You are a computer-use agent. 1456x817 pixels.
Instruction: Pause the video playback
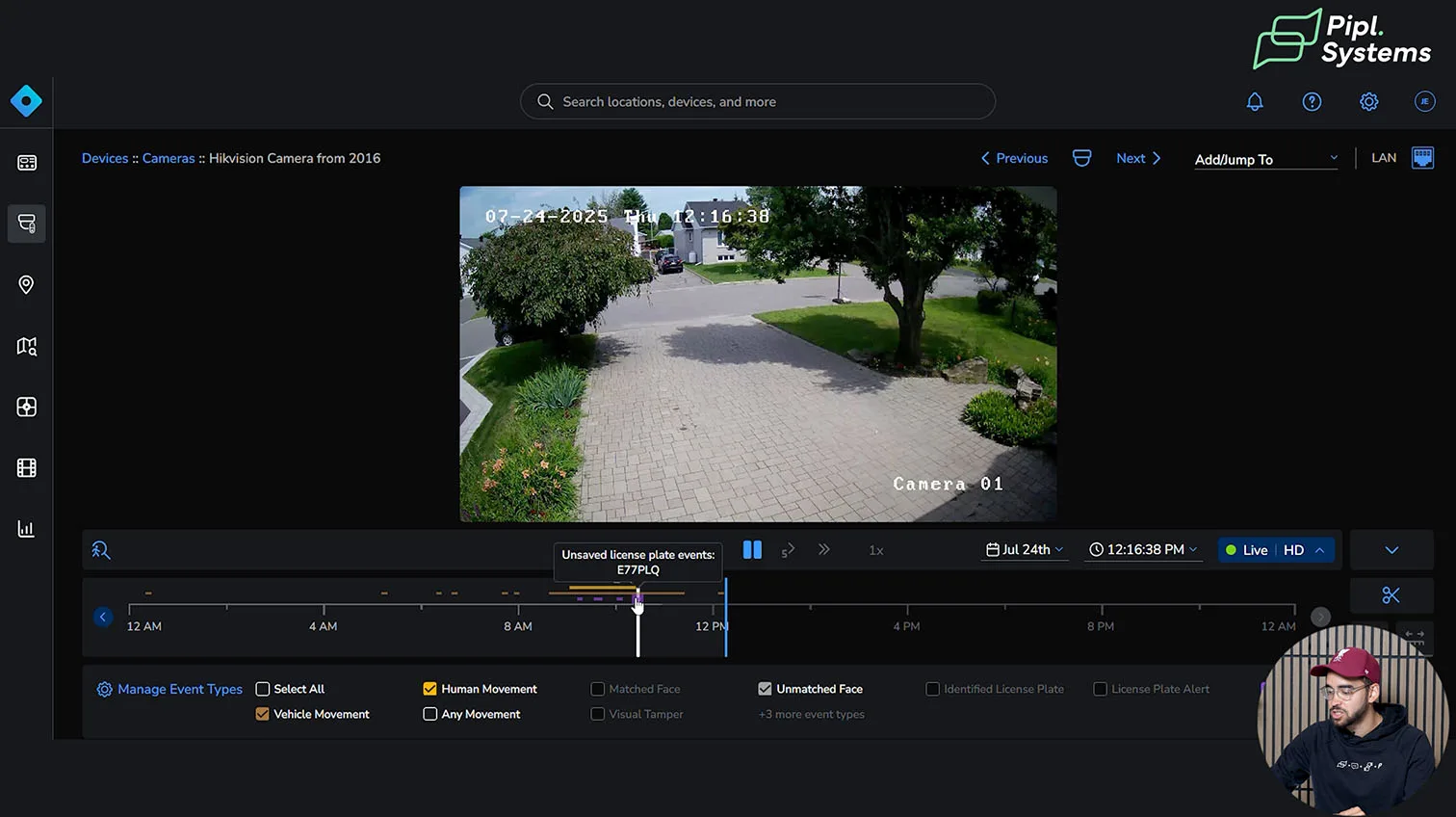pyautogui.click(x=752, y=550)
